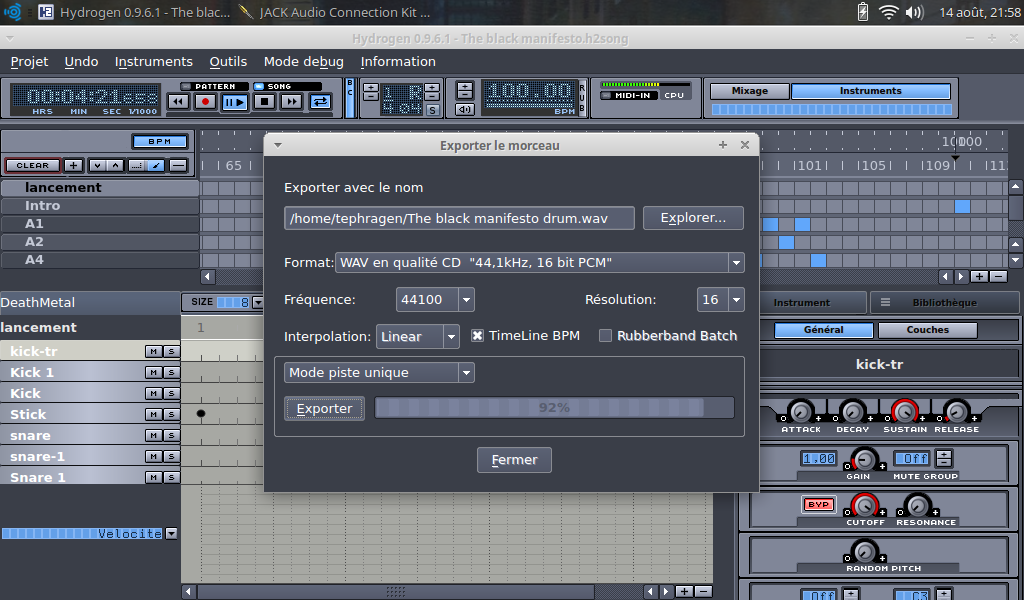
Task: Open the main window menu arrow at top-left
Action: pos(9,39)
